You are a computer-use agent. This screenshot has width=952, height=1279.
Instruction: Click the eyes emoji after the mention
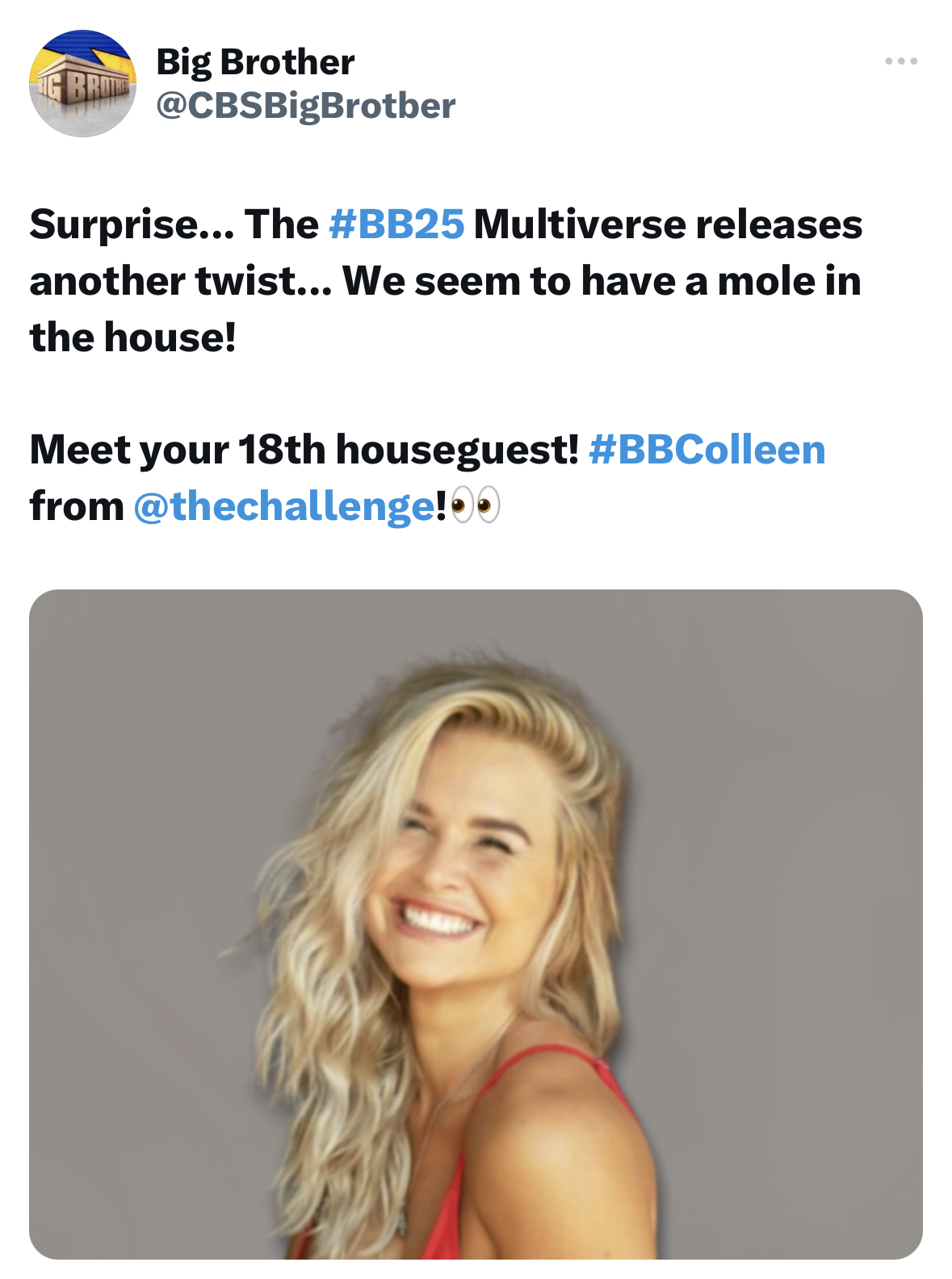pyautogui.click(x=476, y=506)
